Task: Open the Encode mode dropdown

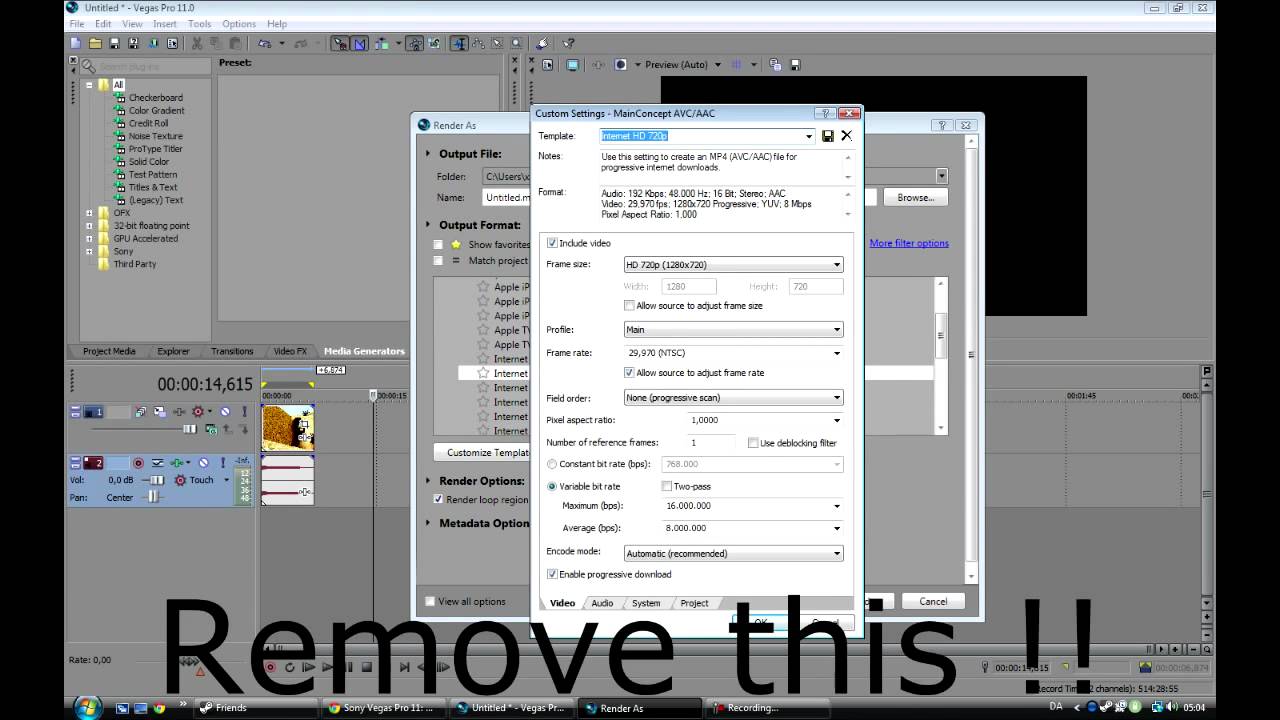Action: [x=837, y=553]
